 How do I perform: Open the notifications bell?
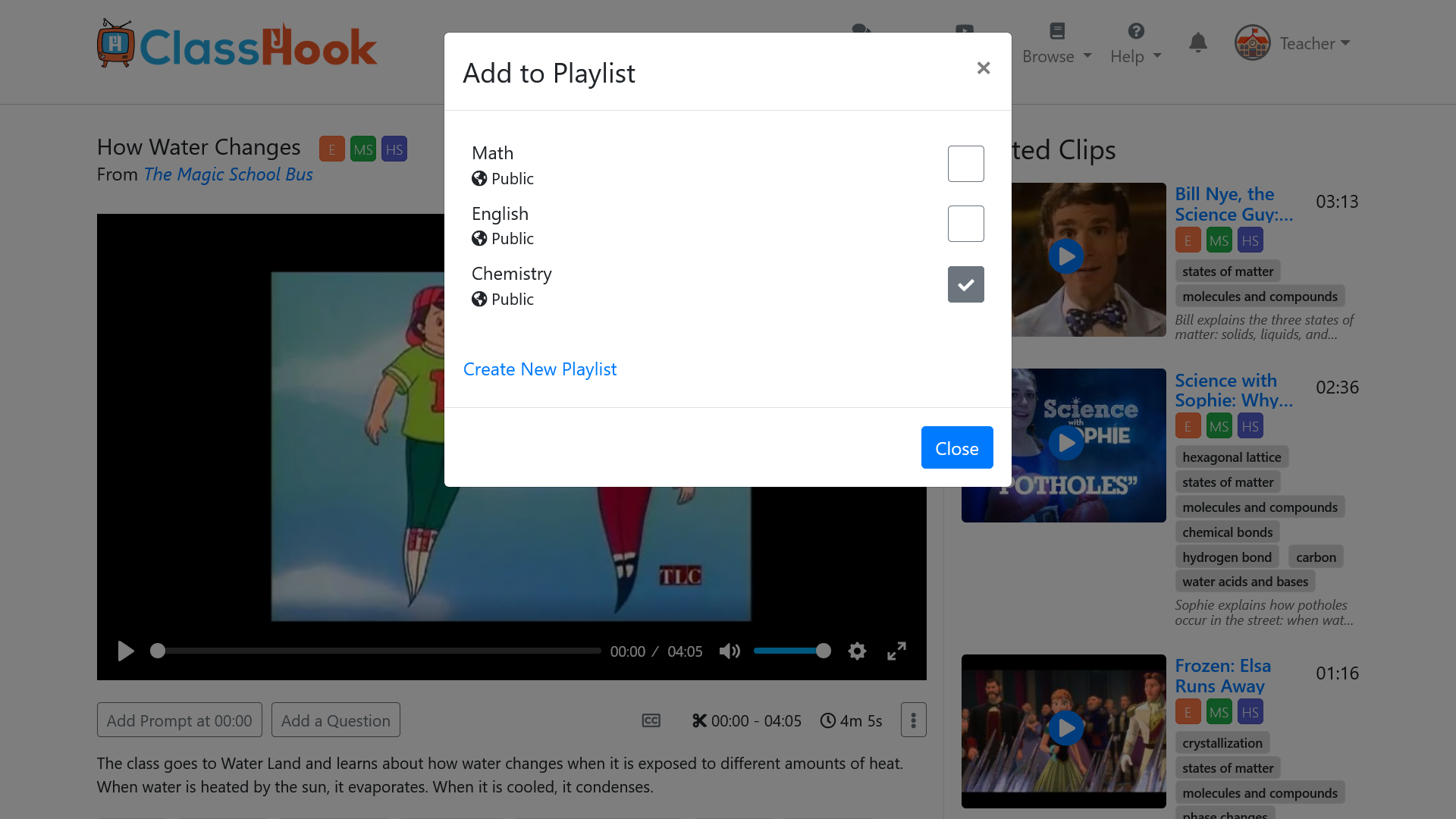coord(1198,42)
